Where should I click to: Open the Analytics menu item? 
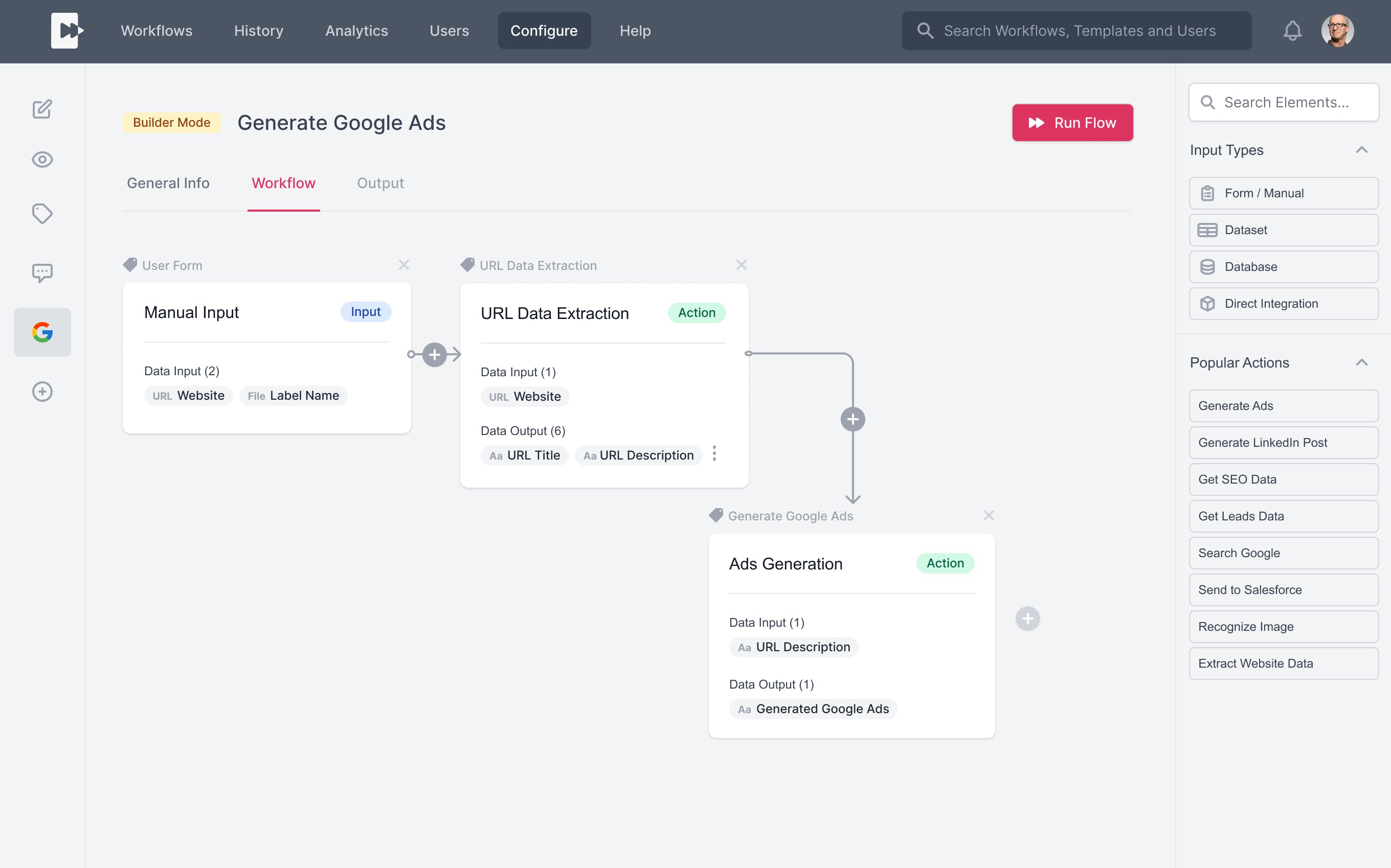click(356, 31)
